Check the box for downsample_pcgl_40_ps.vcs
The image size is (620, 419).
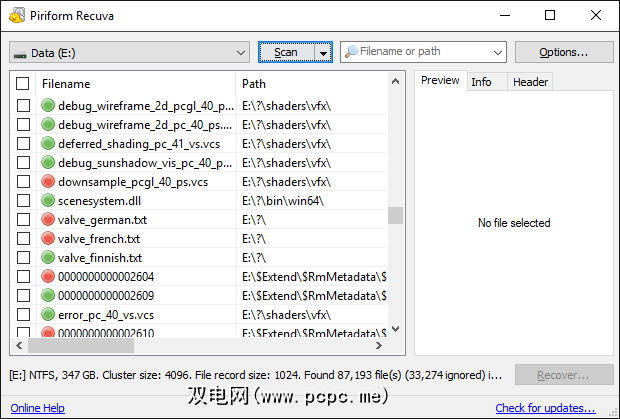[x=23, y=181]
